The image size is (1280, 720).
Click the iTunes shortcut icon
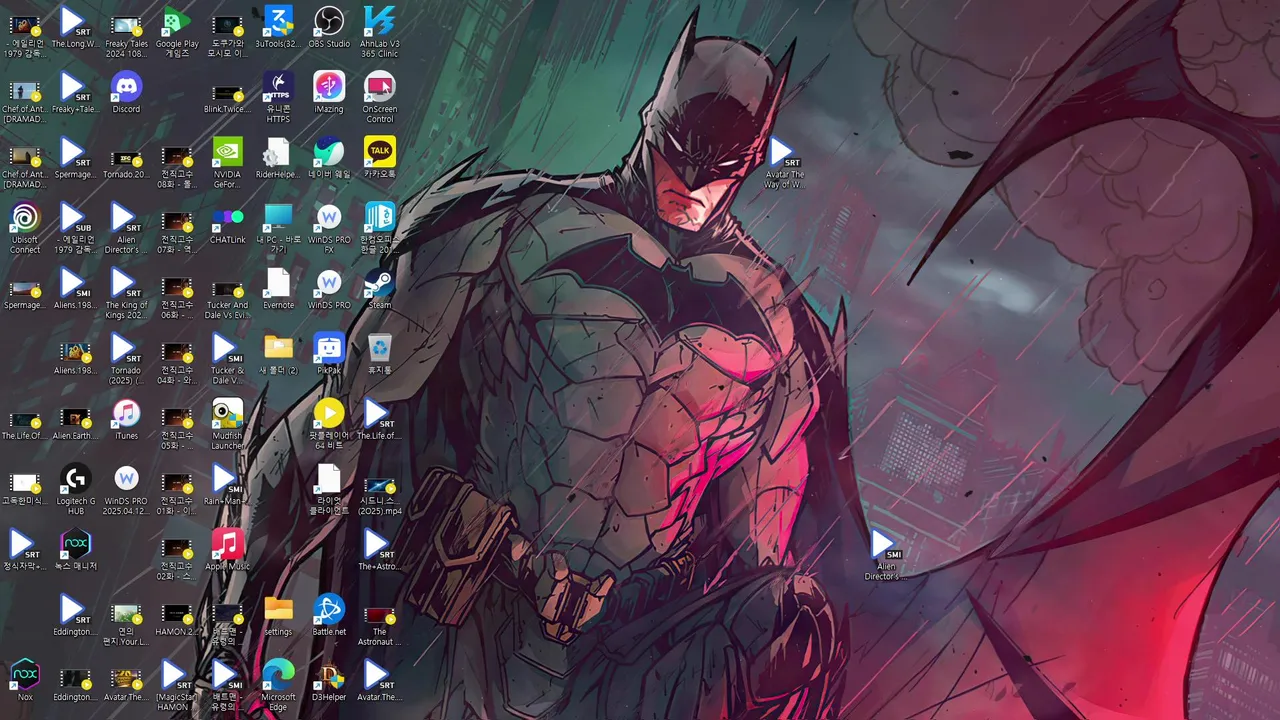pos(126,420)
